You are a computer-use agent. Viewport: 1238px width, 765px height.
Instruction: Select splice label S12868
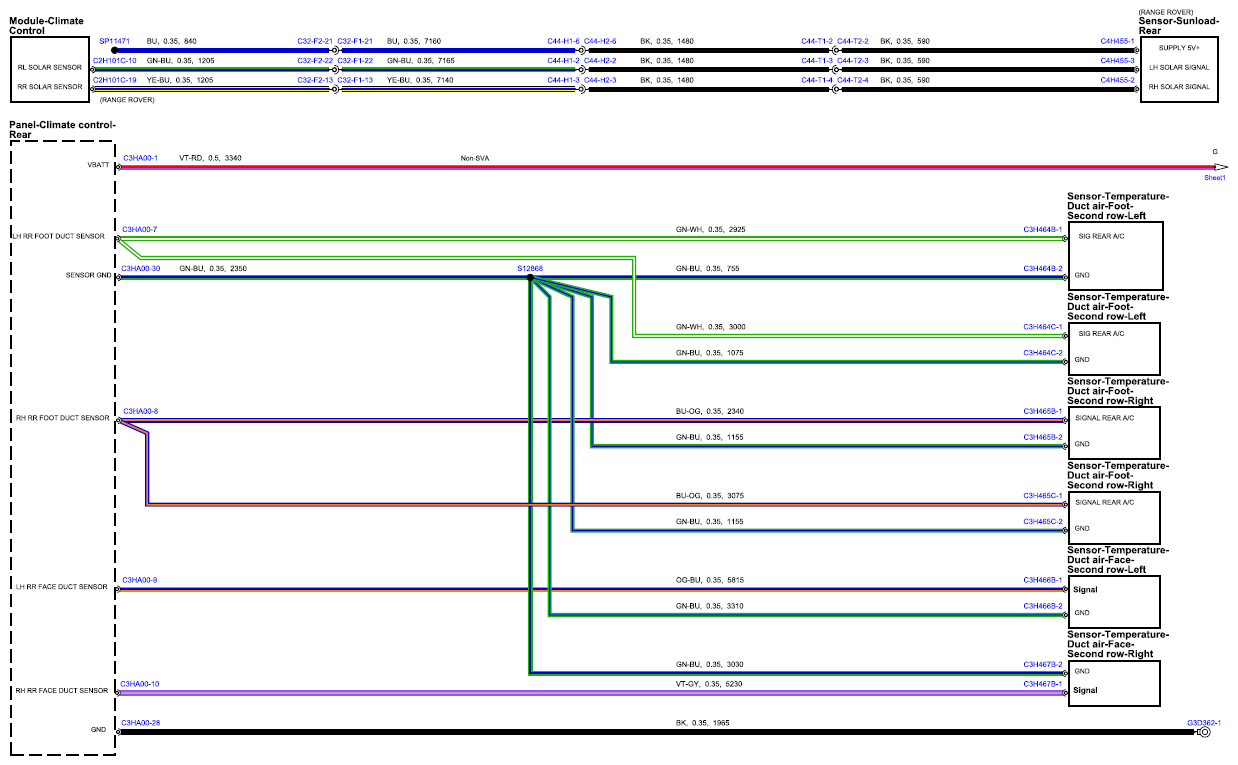pos(530,269)
